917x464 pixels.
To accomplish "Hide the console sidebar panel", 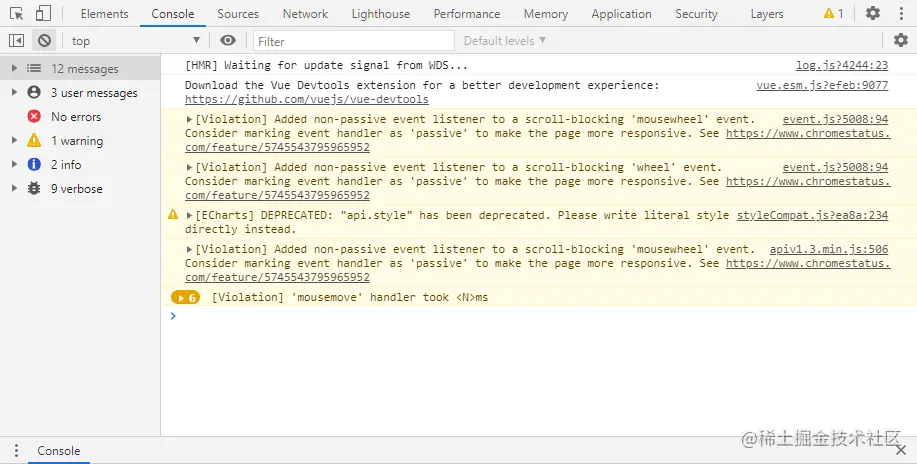I will 16,40.
